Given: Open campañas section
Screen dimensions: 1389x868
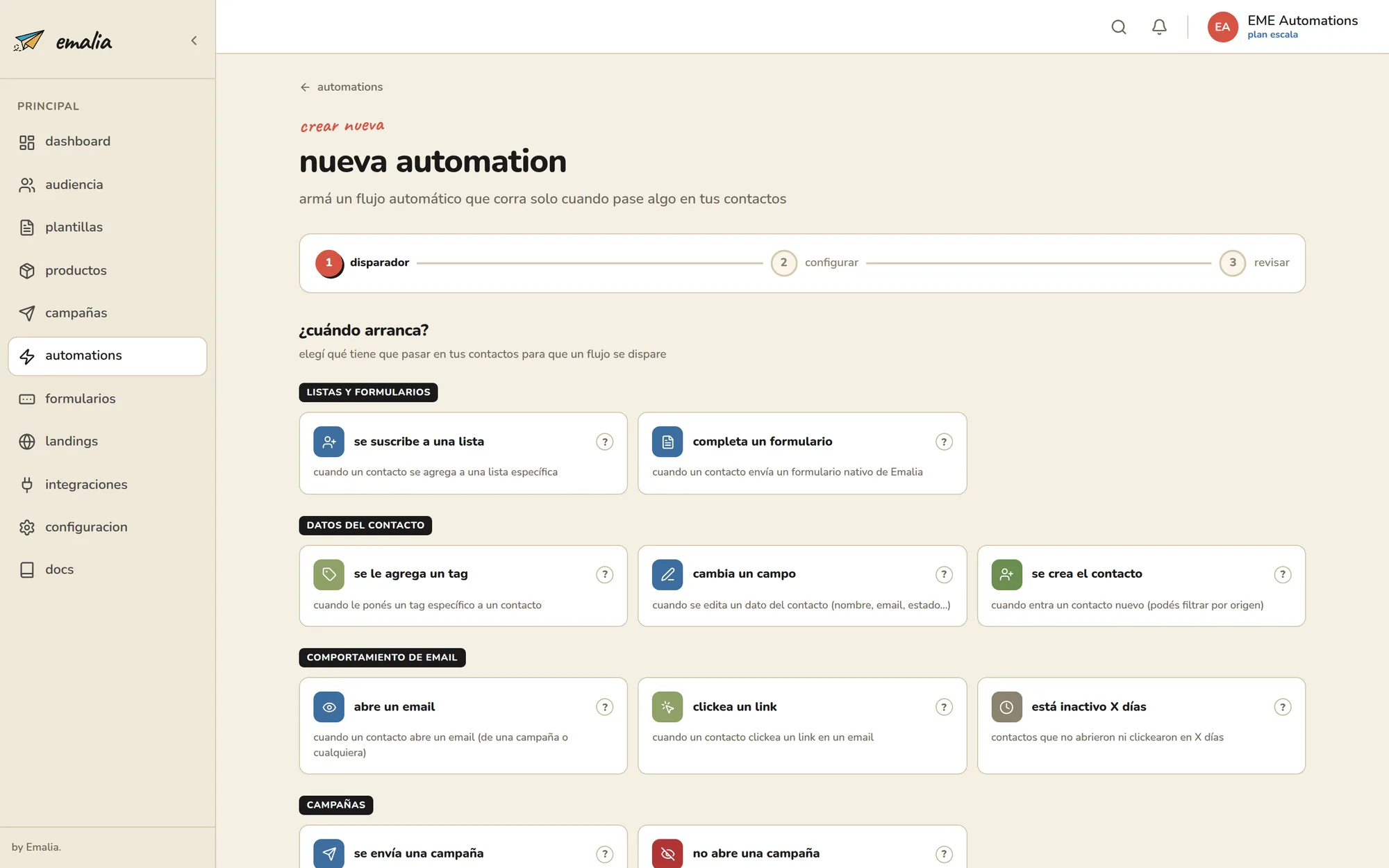Looking at the screenshot, I should tap(108, 312).
